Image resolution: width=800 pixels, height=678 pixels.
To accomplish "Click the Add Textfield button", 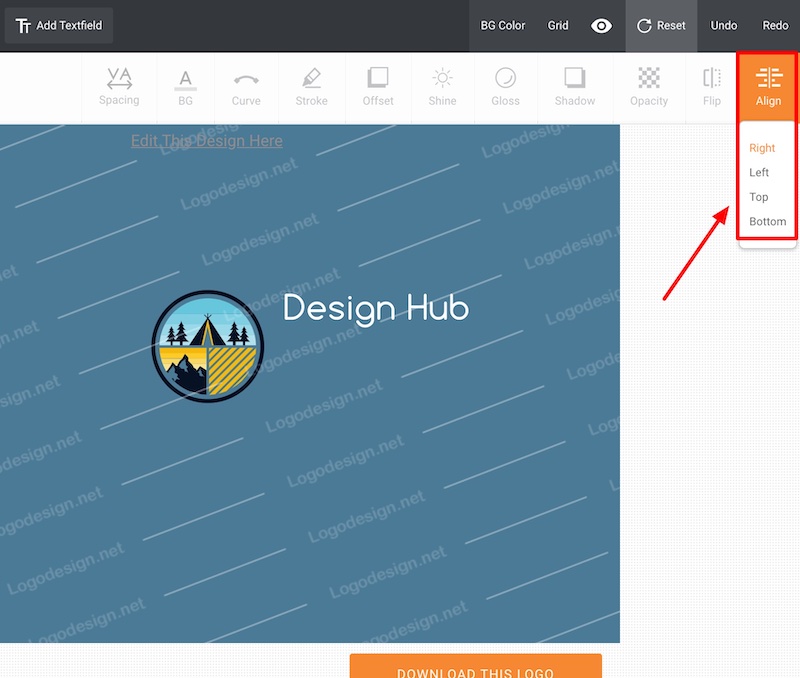I will pyautogui.click(x=59, y=26).
